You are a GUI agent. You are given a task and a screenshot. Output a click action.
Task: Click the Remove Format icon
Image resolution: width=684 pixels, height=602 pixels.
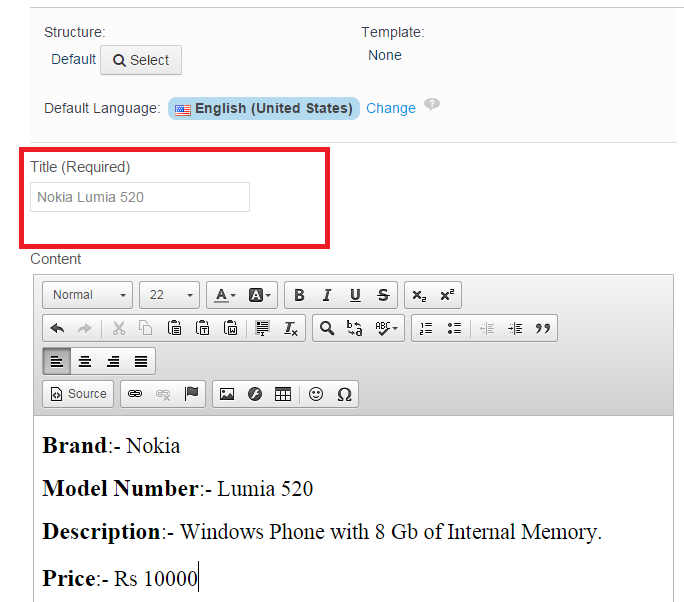click(x=291, y=328)
